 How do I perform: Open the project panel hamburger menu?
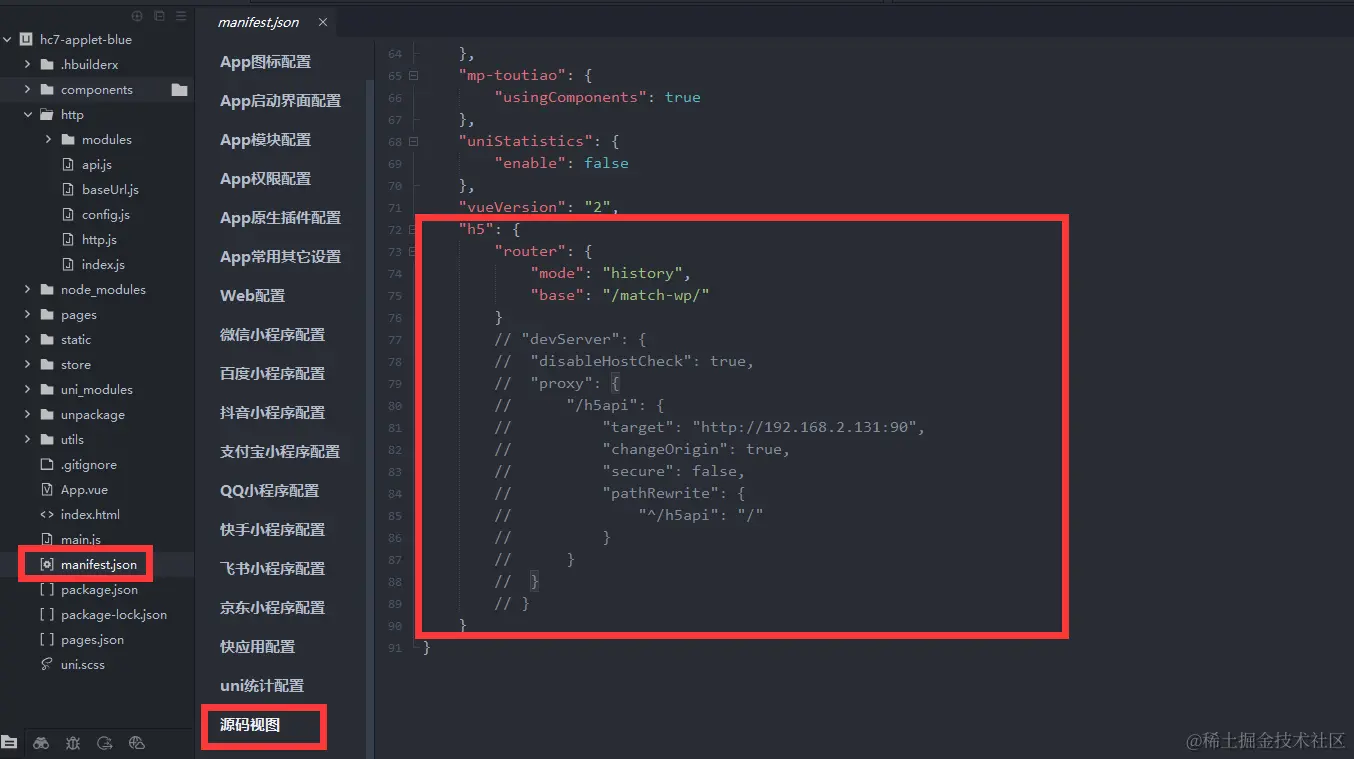pyautogui.click(x=181, y=16)
